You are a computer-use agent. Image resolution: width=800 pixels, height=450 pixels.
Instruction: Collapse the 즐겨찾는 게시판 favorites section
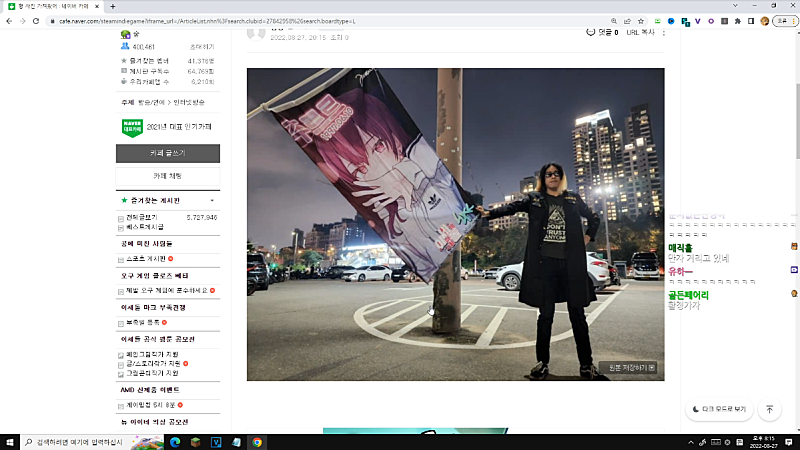tap(212, 201)
